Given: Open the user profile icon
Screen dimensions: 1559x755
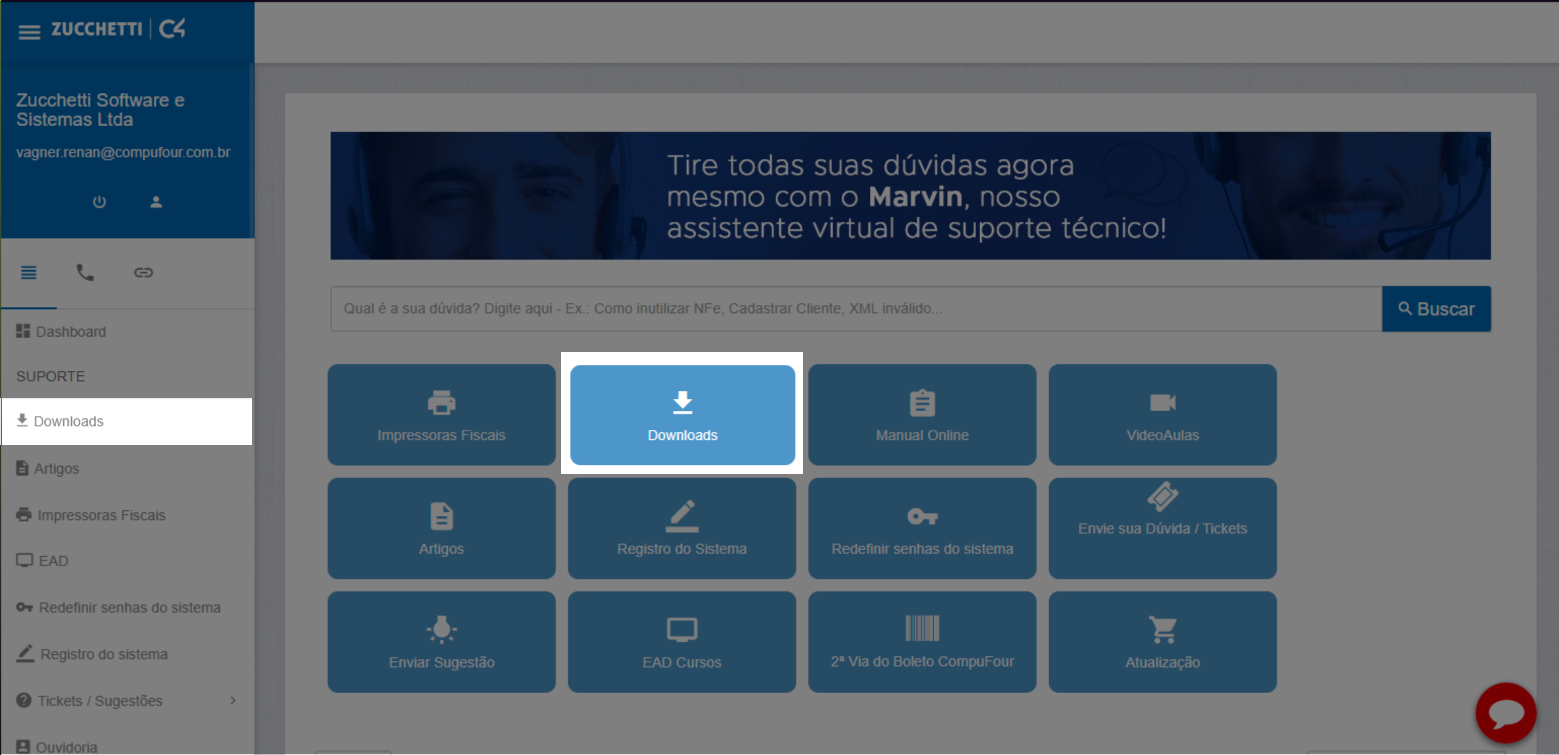Looking at the screenshot, I should tap(156, 201).
